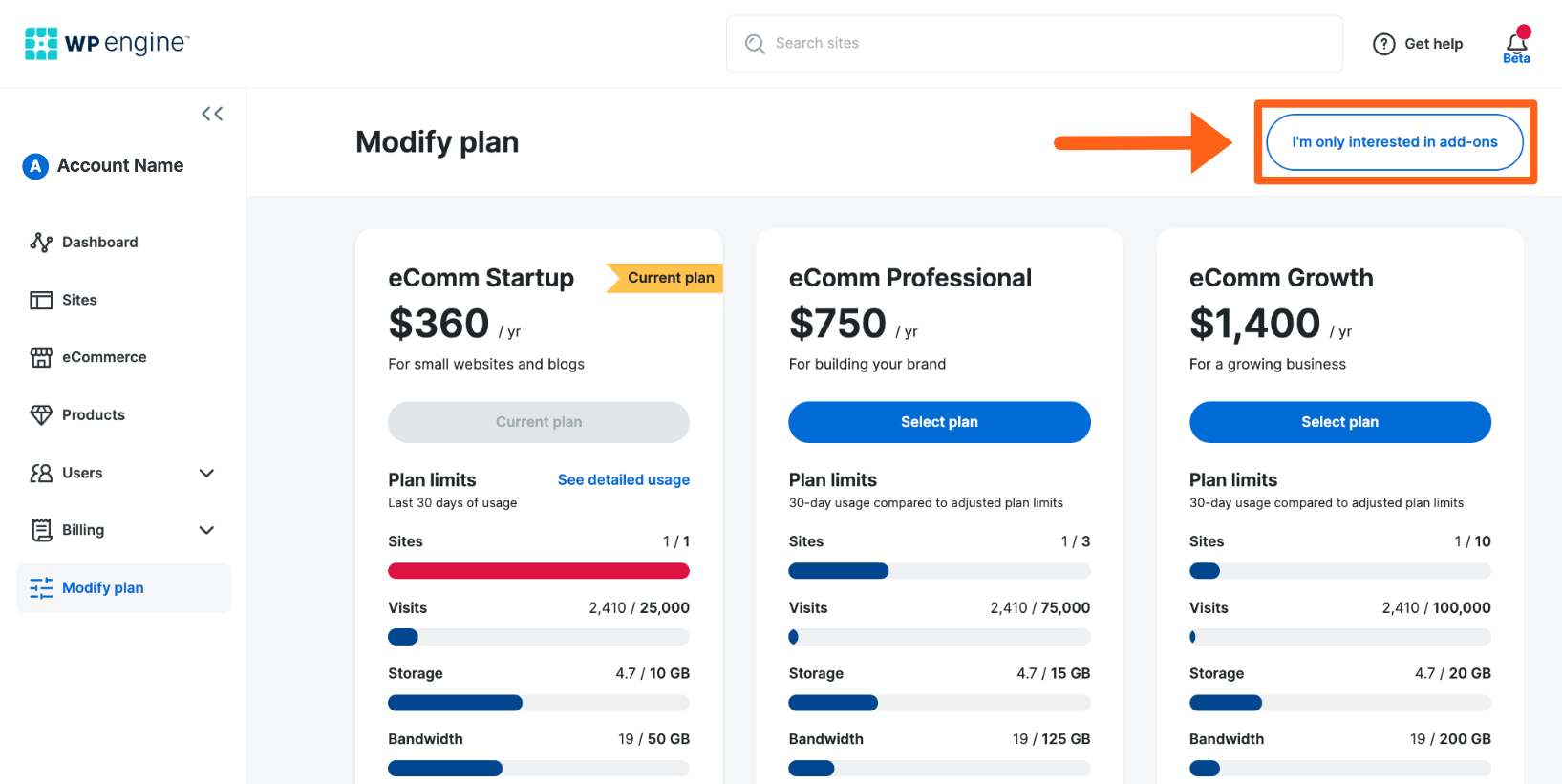Select the Modify plan sliders icon
1562x784 pixels.
42,588
